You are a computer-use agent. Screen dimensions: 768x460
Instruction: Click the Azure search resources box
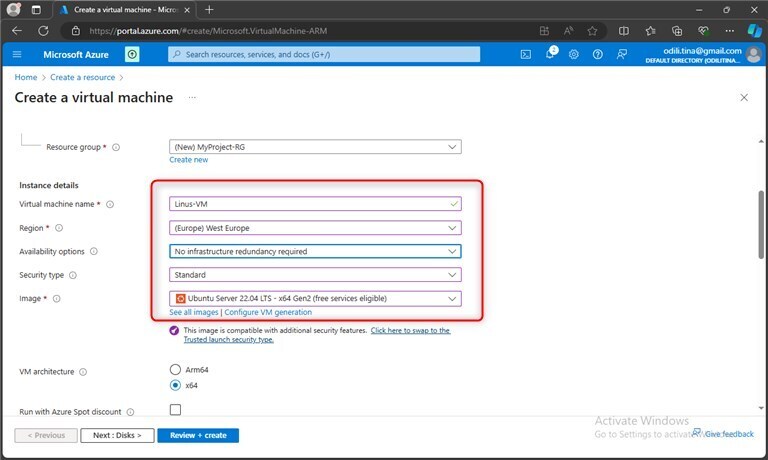324,54
